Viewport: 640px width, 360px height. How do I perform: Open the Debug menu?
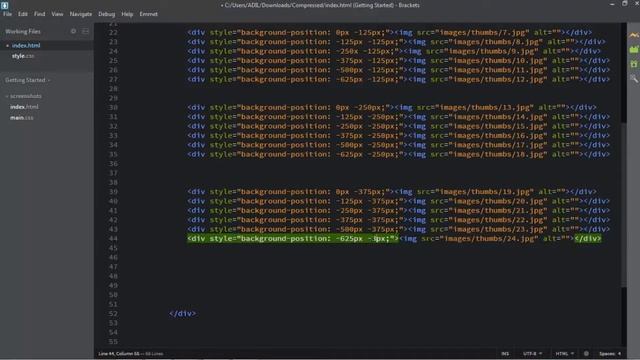(x=107, y=14)
